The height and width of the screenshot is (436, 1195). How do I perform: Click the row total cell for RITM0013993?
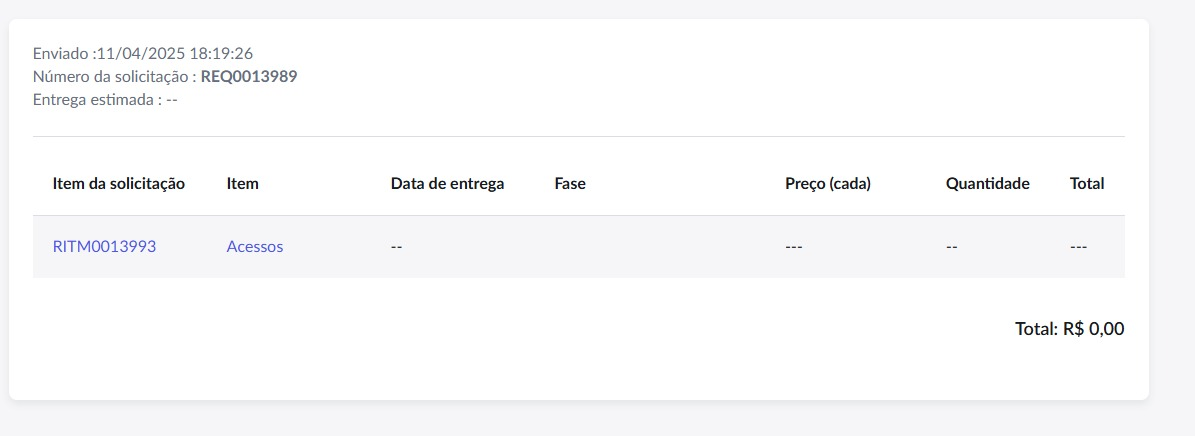(x=1078, y=247)
